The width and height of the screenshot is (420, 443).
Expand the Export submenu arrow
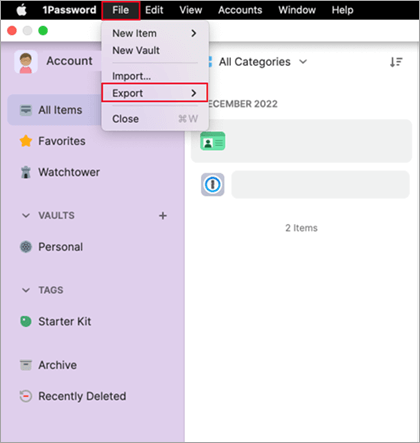click(194, 93)
